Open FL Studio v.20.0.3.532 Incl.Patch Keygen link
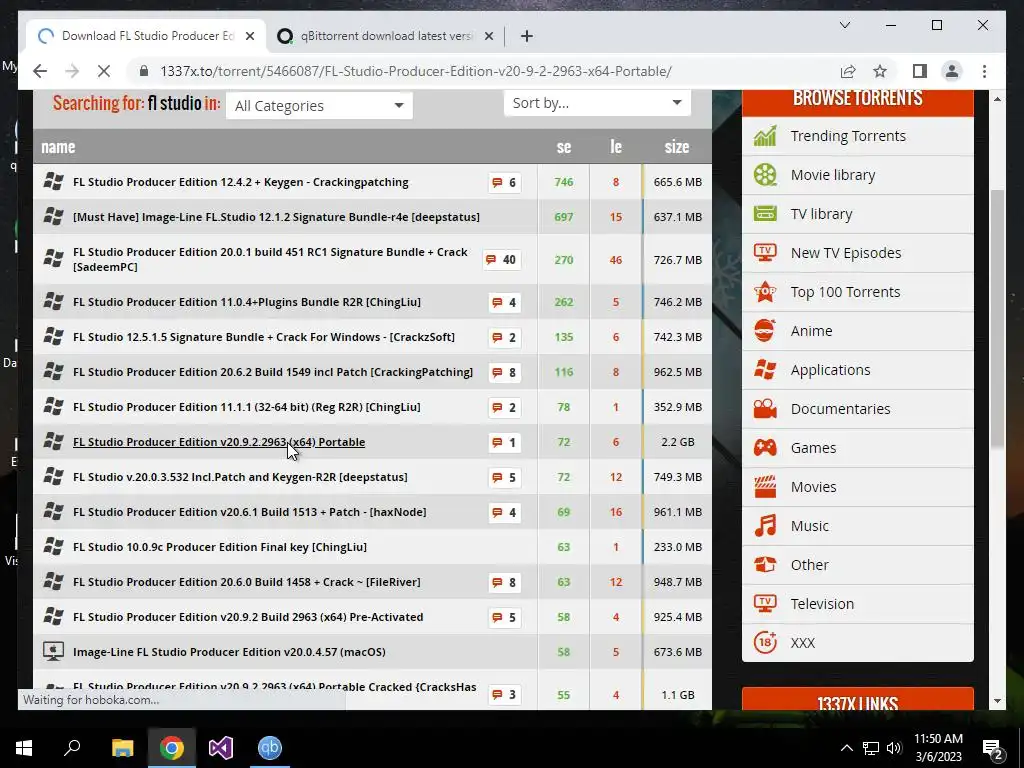The width and height of the screenshot is (1024, 768). click(x=240, y=477)
